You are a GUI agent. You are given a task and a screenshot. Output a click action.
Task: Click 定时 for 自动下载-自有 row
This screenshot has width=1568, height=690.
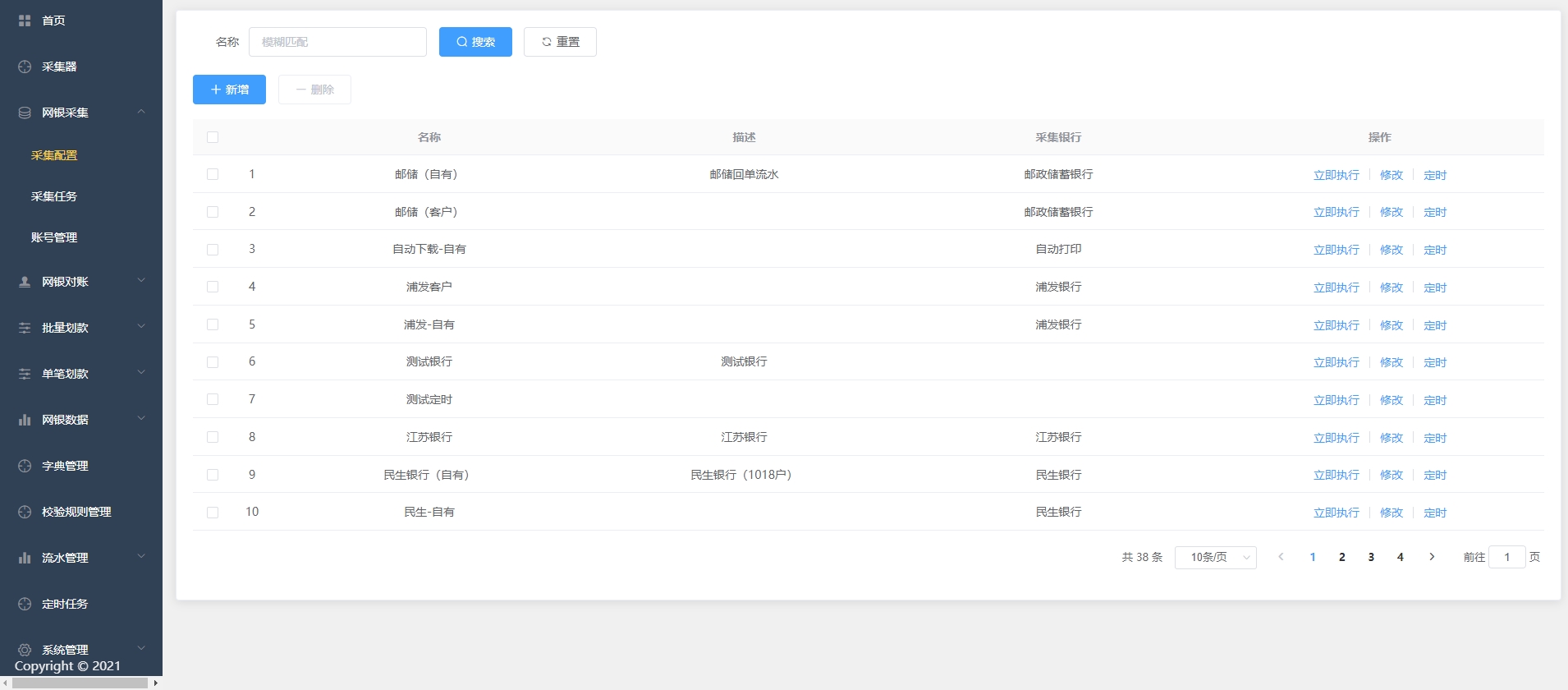point(1435,250)
